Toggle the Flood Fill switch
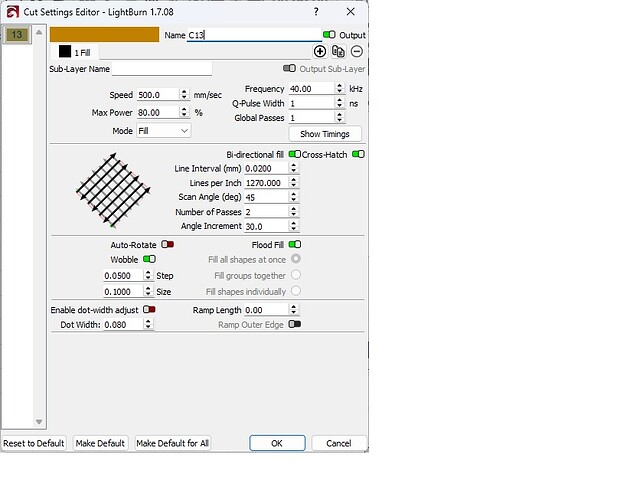The image size is (627, 500). point(295,244)
